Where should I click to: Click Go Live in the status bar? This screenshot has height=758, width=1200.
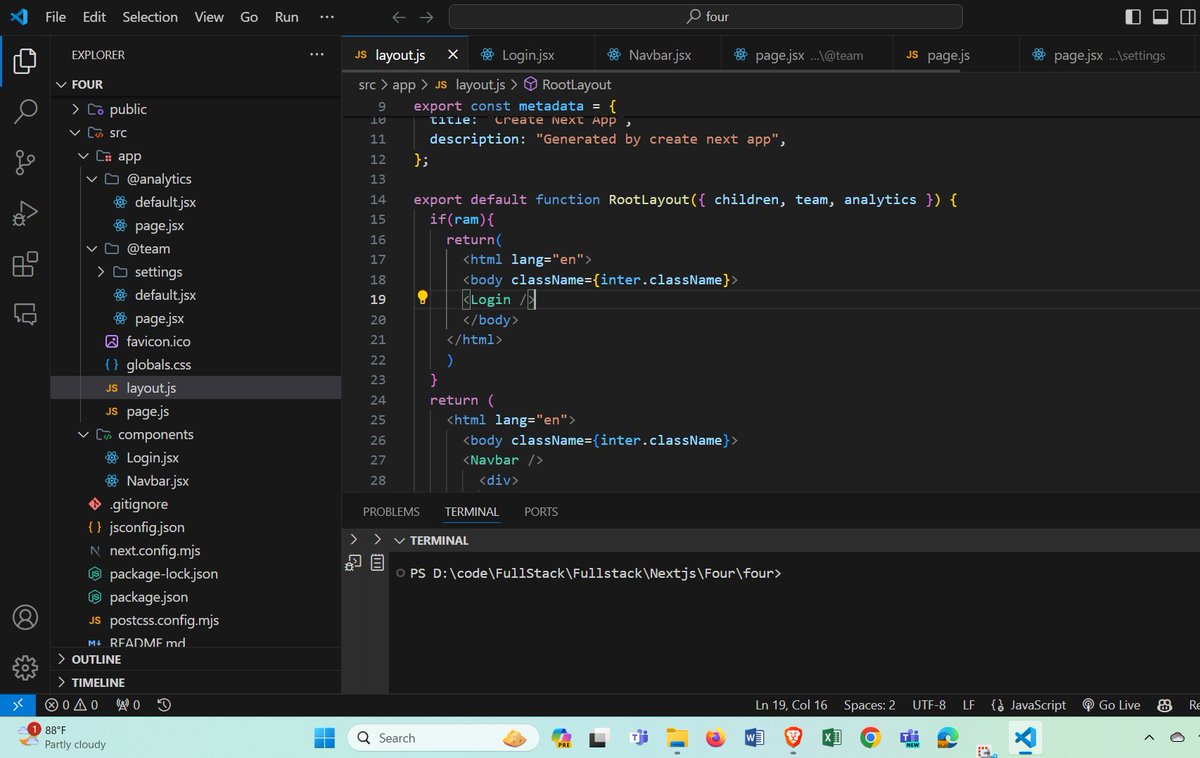coord(1111,705)
